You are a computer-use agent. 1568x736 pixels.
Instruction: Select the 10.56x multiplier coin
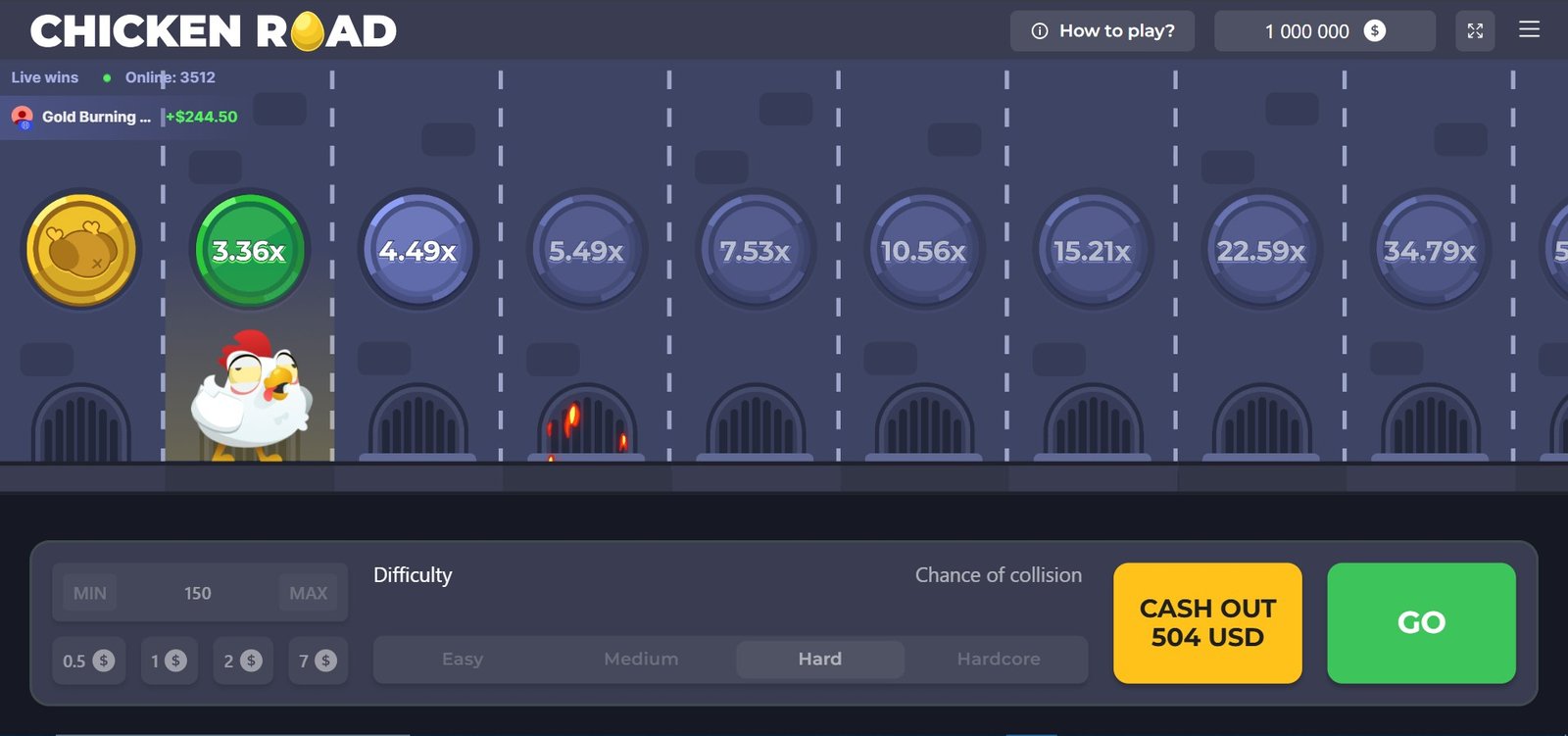coord(923,251)
